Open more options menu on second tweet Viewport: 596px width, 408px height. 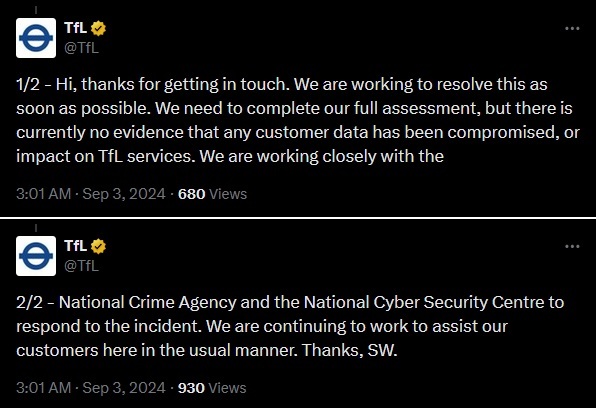(x=572, y=246)
